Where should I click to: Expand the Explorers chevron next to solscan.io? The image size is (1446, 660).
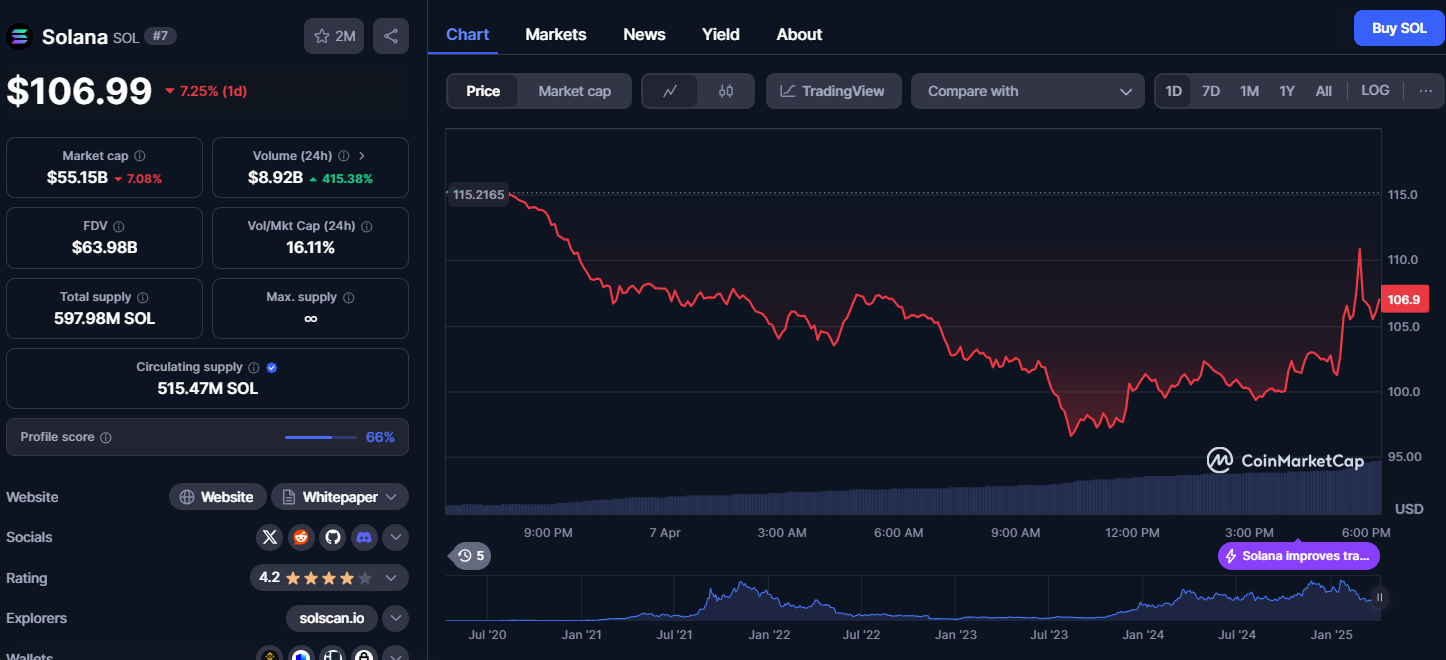[x=396, y=619]
